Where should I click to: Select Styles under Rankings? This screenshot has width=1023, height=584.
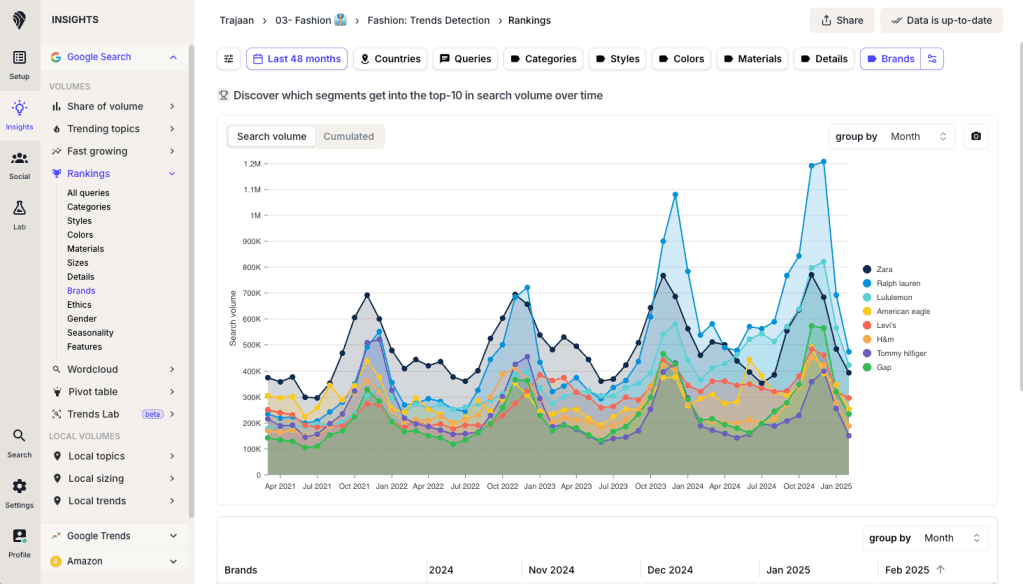coord(79,221)
